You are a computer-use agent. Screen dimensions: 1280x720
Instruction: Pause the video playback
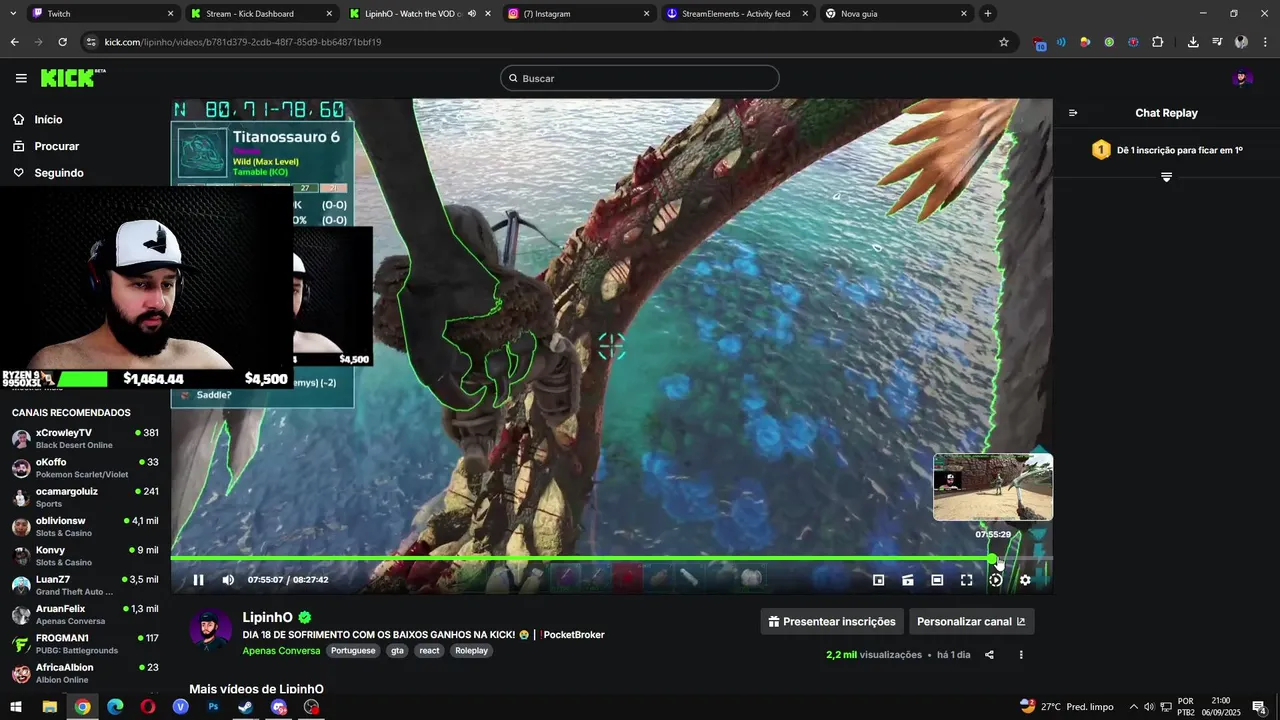coord(198,580)
